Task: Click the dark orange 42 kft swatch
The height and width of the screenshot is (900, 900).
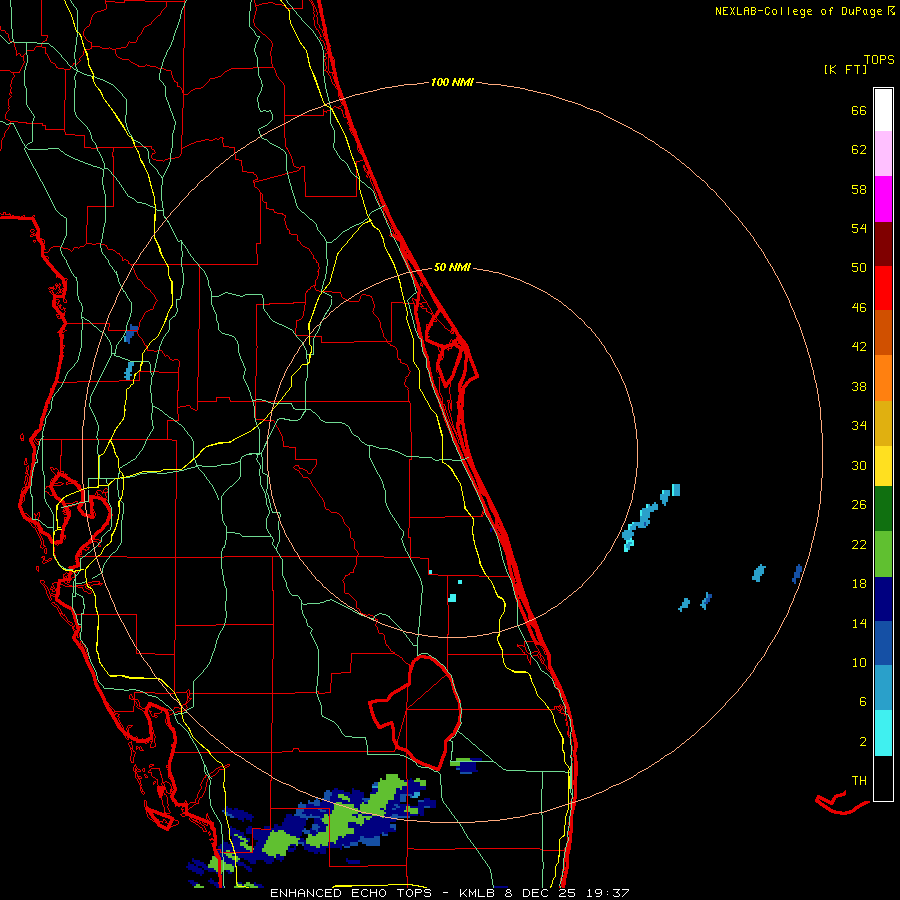Action: coord(883,332)
